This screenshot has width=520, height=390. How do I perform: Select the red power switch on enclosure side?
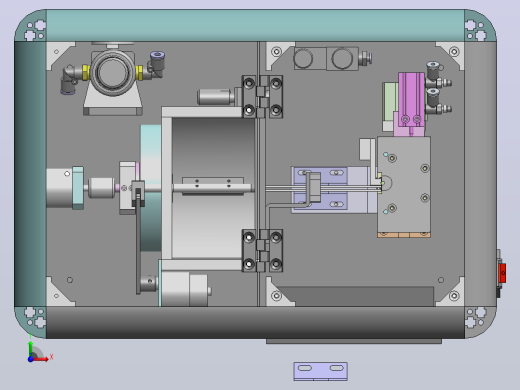pyautogui.click(x=502, y=273)
